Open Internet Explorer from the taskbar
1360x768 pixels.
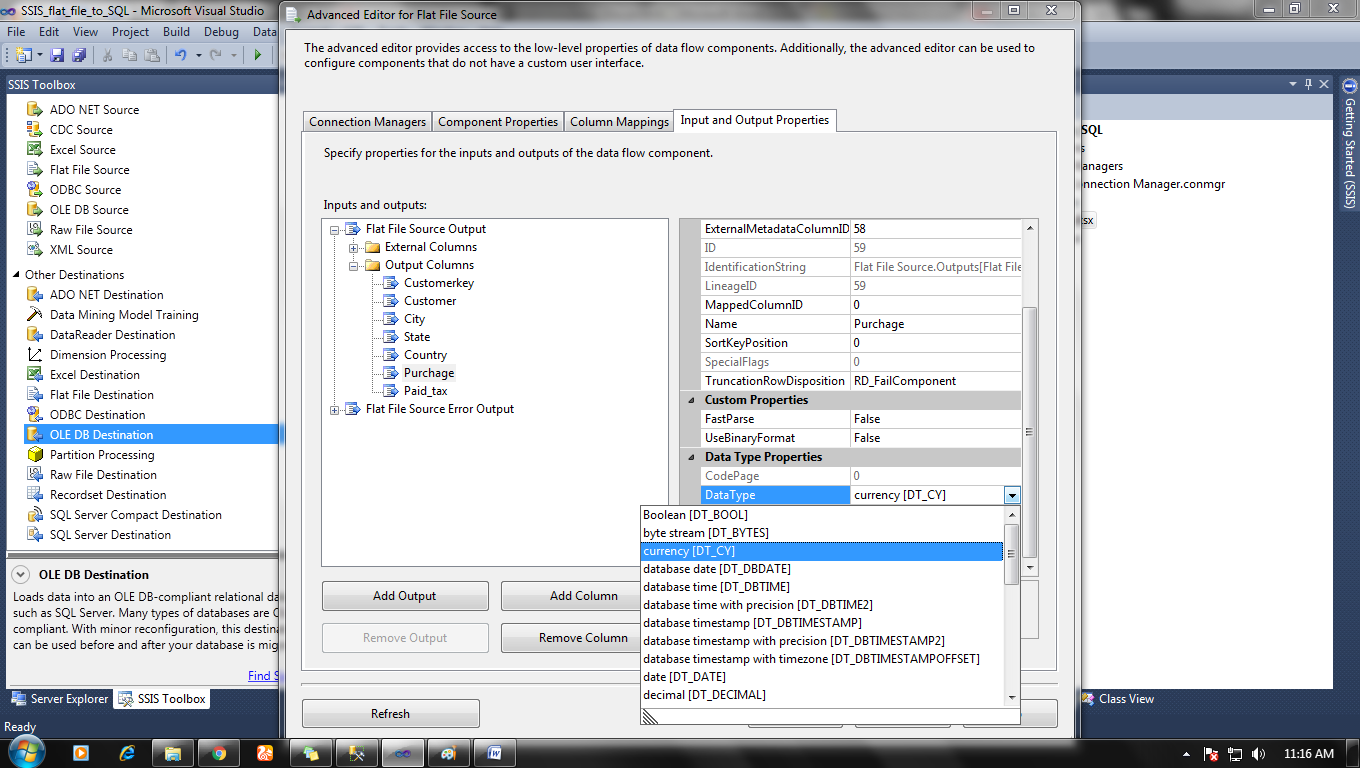click(127, 753)
